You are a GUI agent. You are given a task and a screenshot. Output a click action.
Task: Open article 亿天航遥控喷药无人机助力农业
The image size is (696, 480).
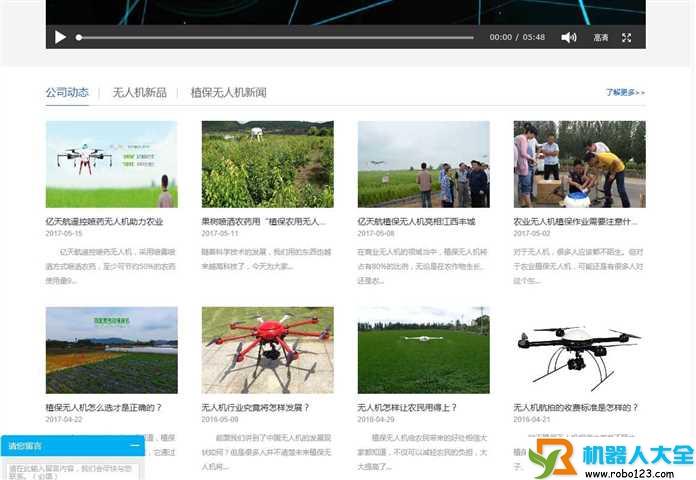click(104, 221)
